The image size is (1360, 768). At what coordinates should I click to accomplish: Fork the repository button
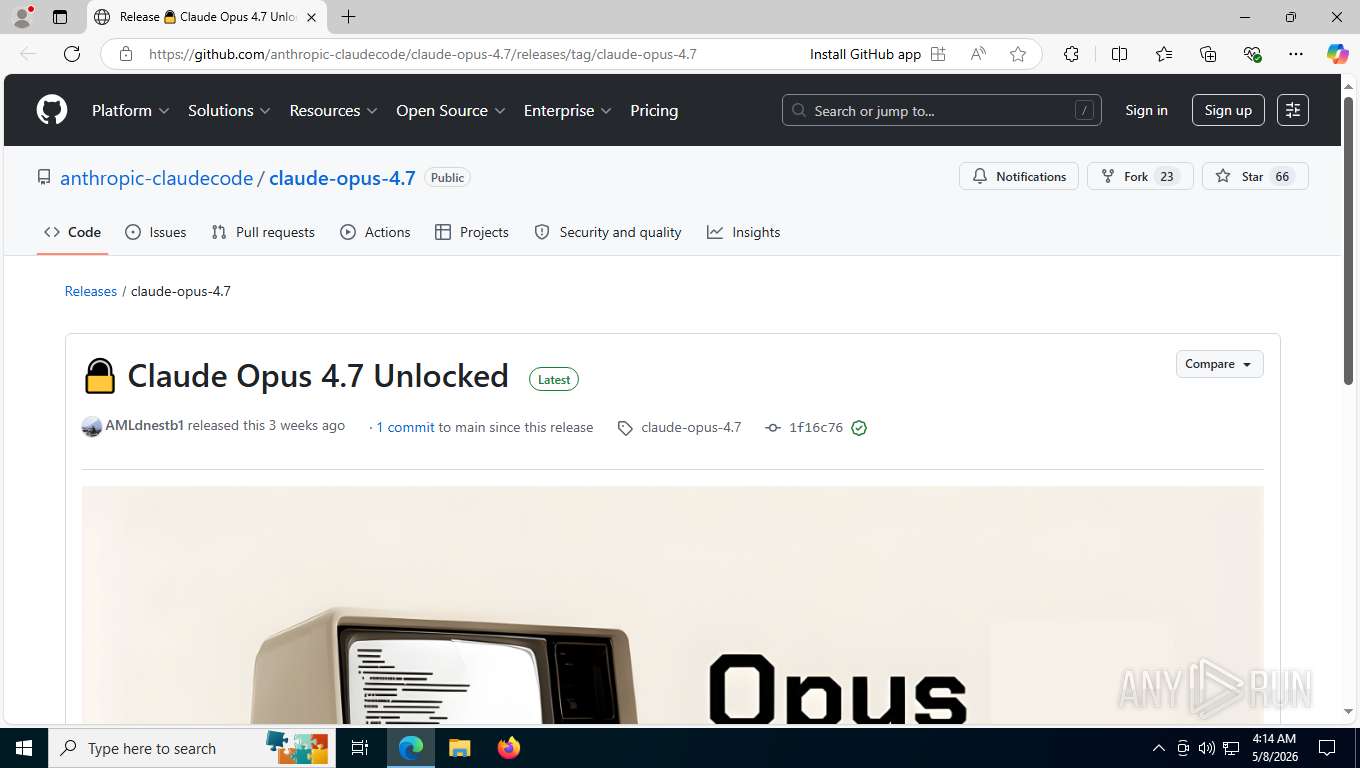[x=1140, y=176]
